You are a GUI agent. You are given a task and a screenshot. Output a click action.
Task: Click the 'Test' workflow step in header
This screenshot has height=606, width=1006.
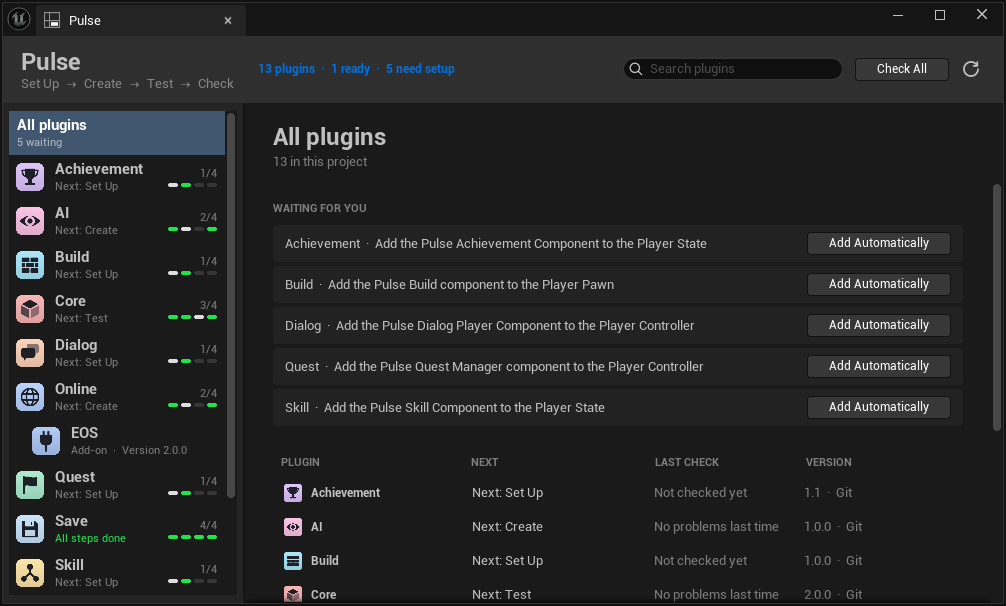coord(160,83)
